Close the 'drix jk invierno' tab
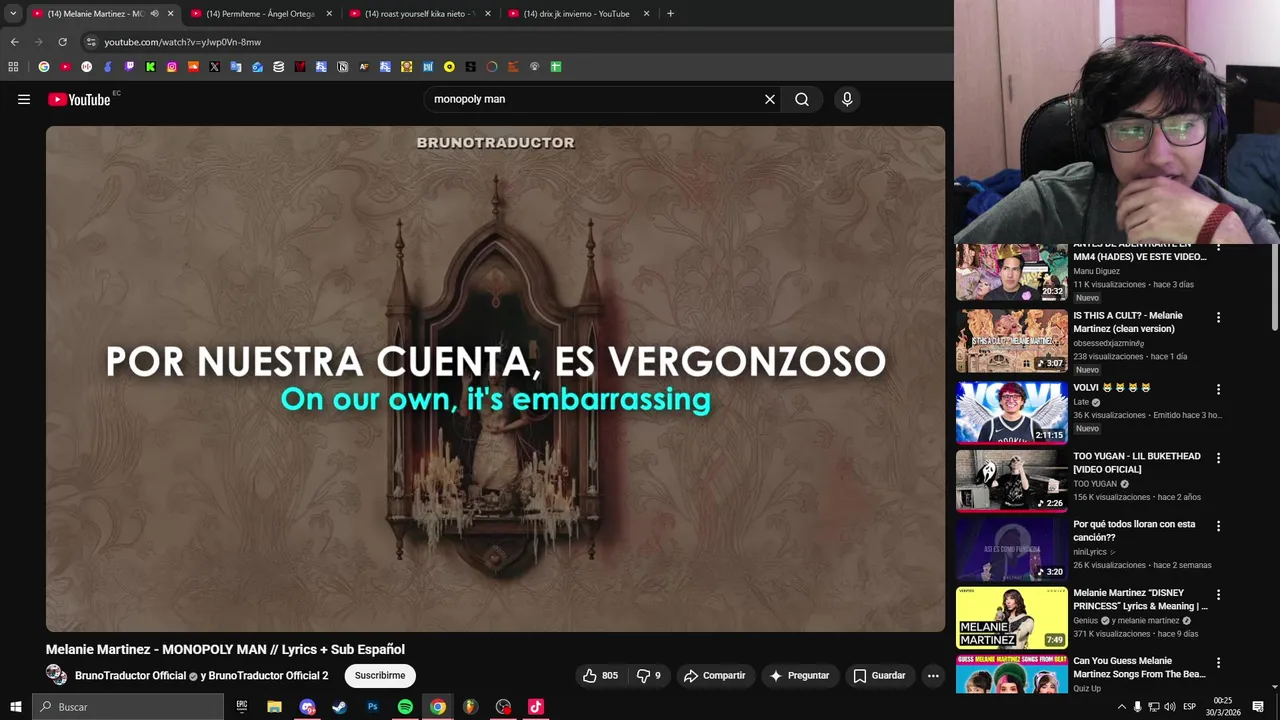This screenshot has height=720, width=1280. click(x=646, y=14)
